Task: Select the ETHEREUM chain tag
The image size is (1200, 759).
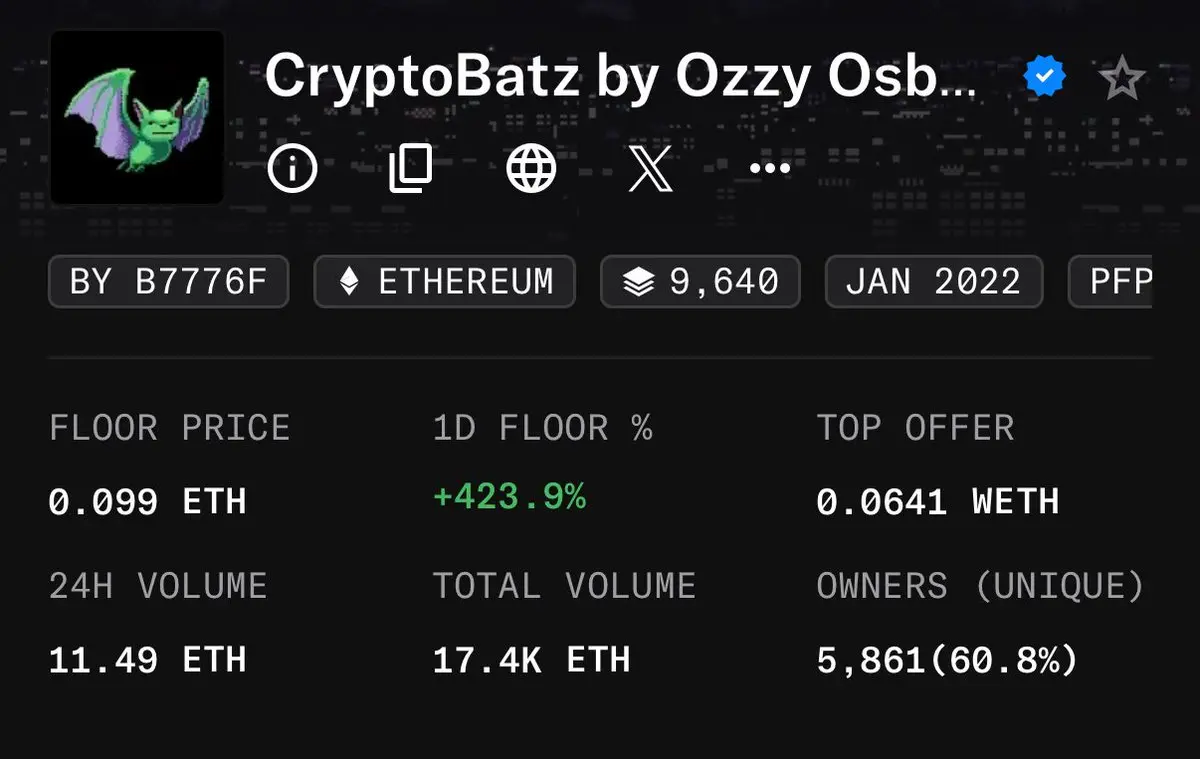Action: [x=444, y=282]
